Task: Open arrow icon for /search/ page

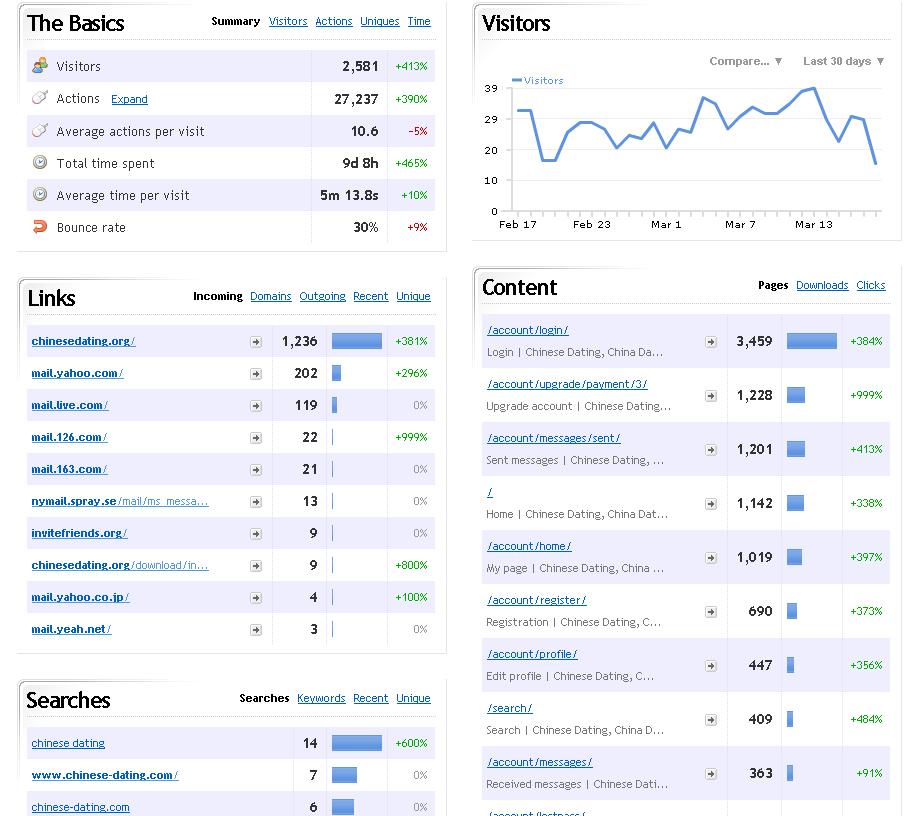Action: tap(711, 720)
